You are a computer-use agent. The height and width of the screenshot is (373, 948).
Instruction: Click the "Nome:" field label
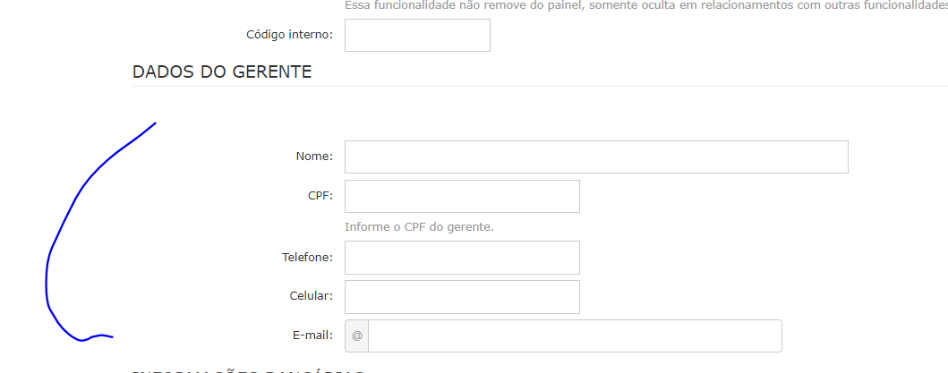click(314, 156)
